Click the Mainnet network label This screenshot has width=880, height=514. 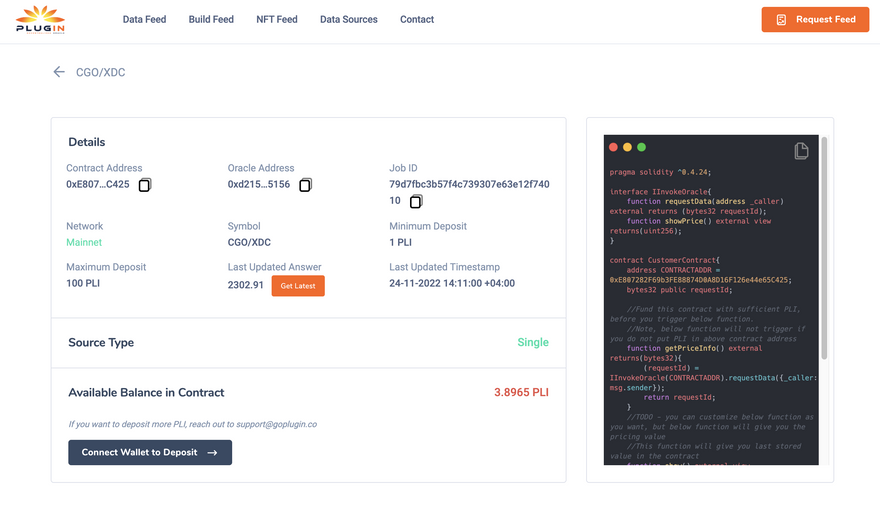[x=84, y=242]
